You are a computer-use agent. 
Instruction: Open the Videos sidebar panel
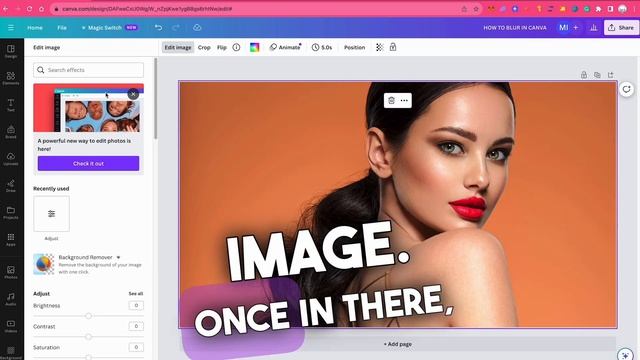pyautogui.click(x=11, y=326)
